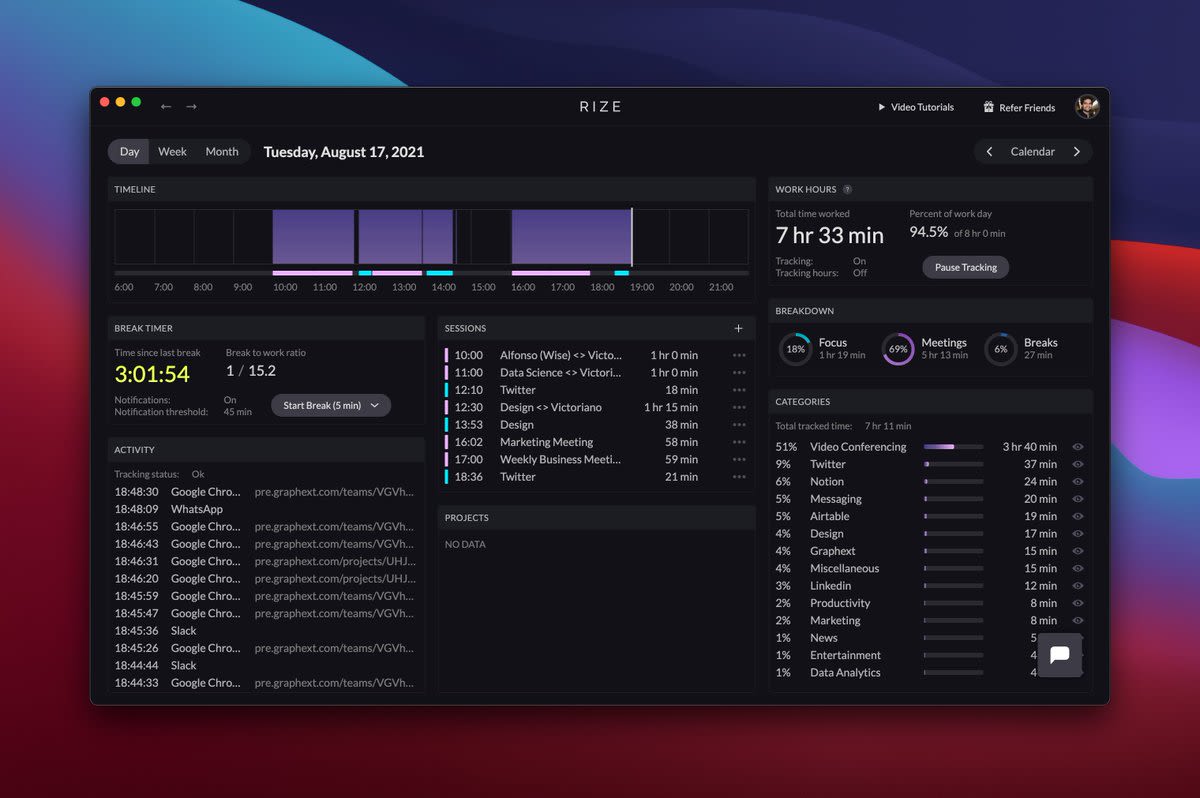Viewport: 1200px width, 798px height.
Task: Open the Work Hours help icon
Action: coord(847,189)
